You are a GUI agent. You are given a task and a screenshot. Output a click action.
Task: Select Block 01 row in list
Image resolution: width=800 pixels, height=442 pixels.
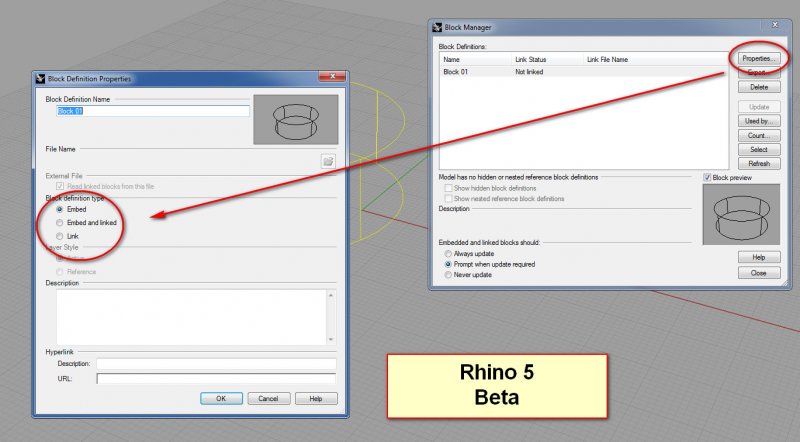pyautogui.click(x=584, y=72)
